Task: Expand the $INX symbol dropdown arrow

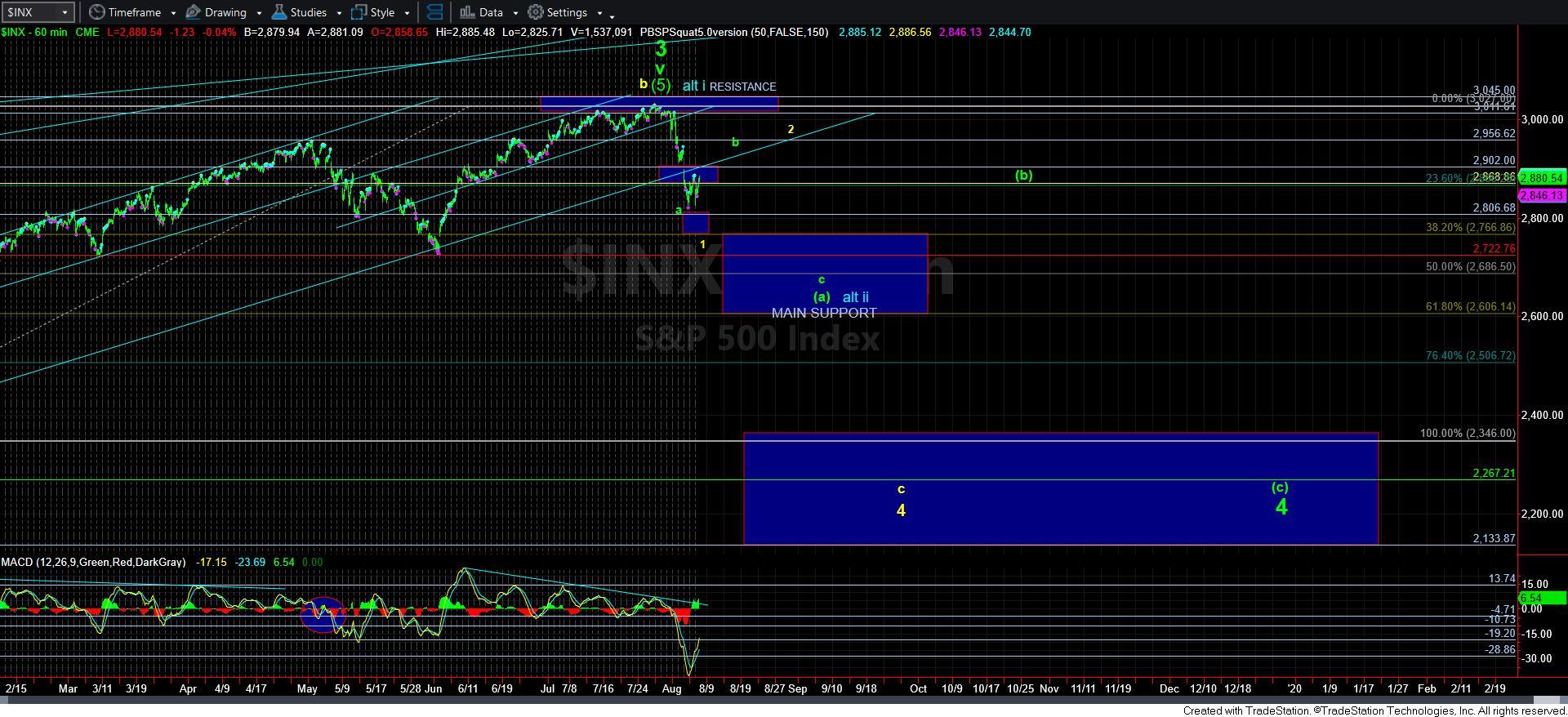Action: pos(65,12)
